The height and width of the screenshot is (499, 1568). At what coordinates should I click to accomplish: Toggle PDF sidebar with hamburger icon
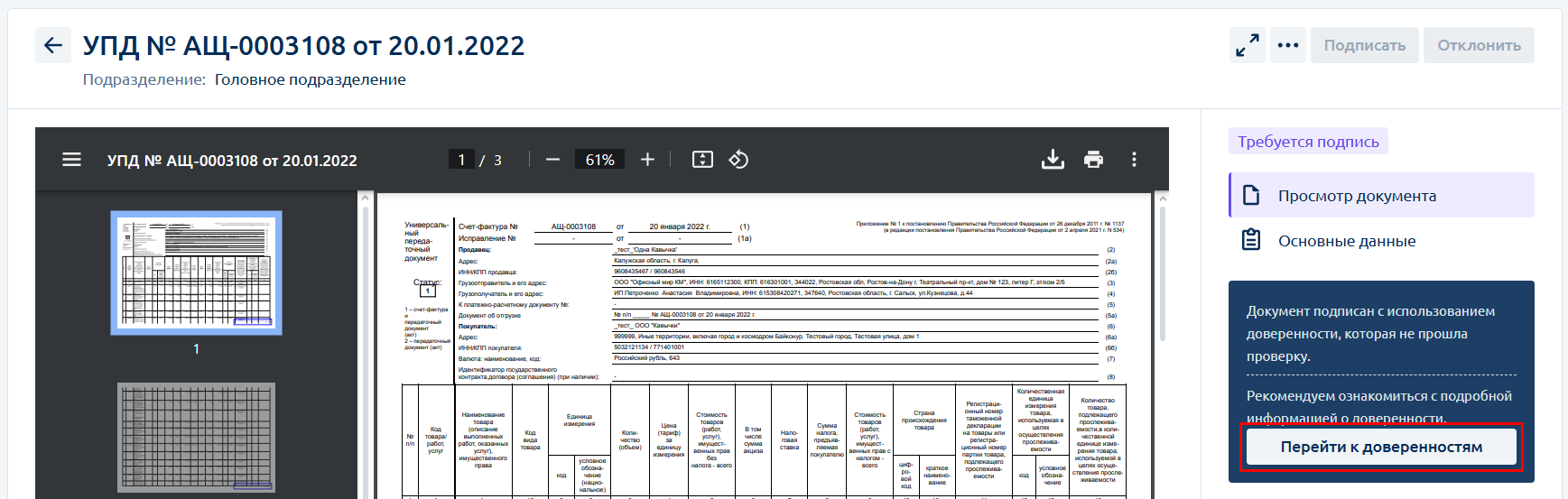[71, 160]
